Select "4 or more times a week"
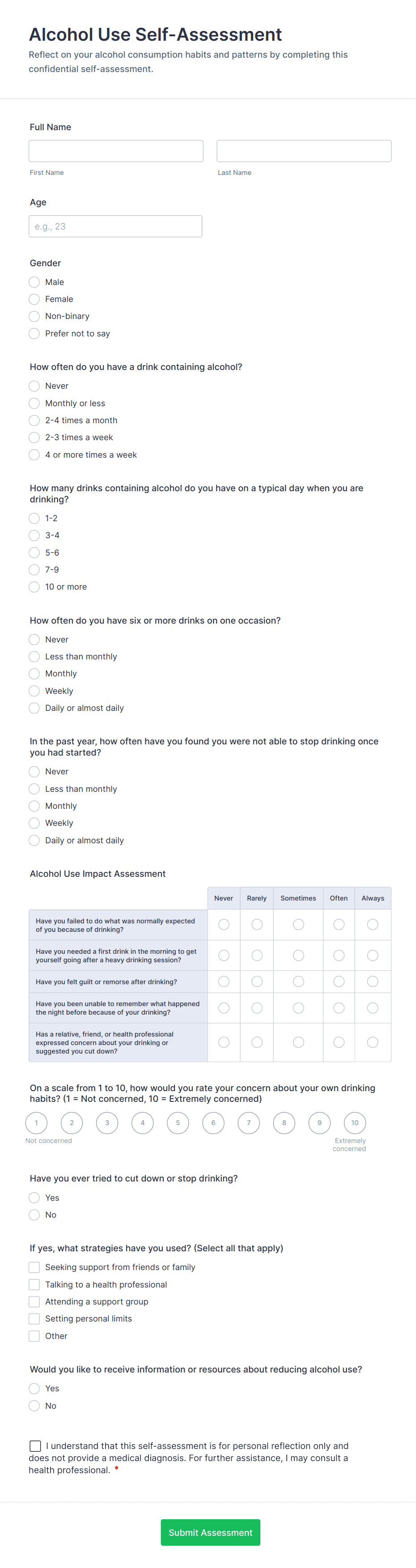Screen dimensions: 416x1568 pyautogui.click(x=34, y=454)
